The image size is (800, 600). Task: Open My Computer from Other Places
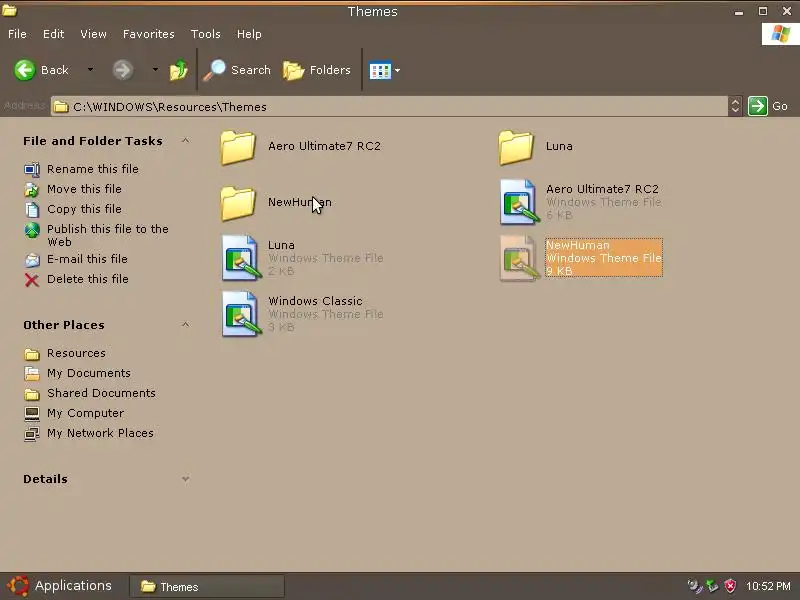coord(85,413)
